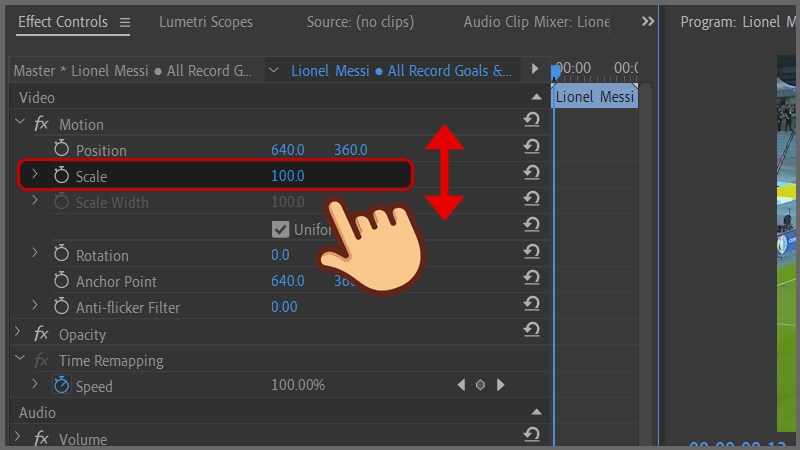Toggle the Rotation animation stopwatch

tap(61, 253)
